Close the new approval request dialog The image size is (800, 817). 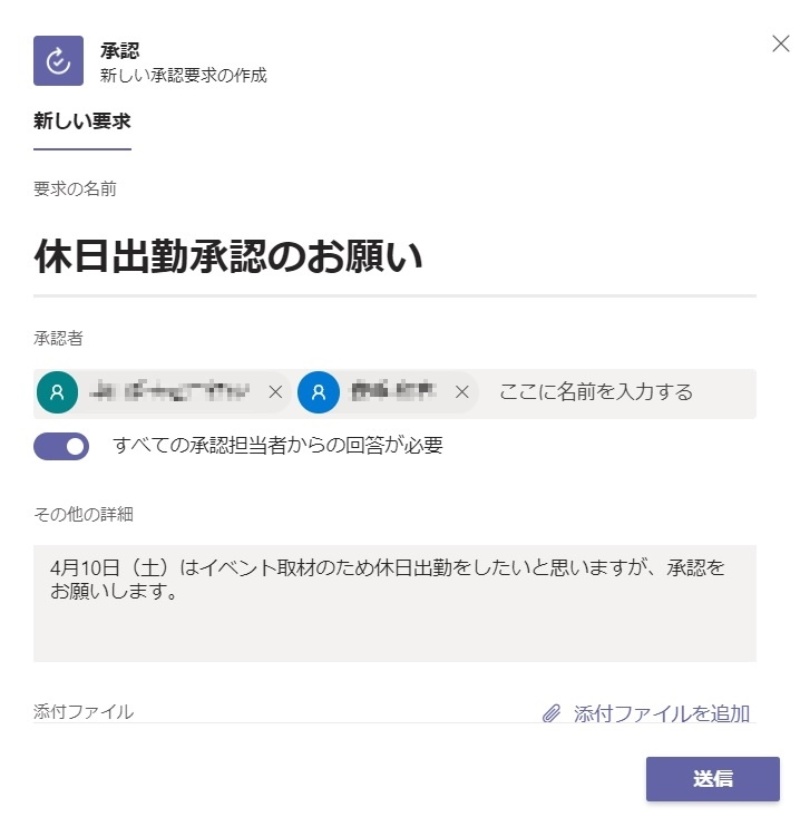(781, 44)
